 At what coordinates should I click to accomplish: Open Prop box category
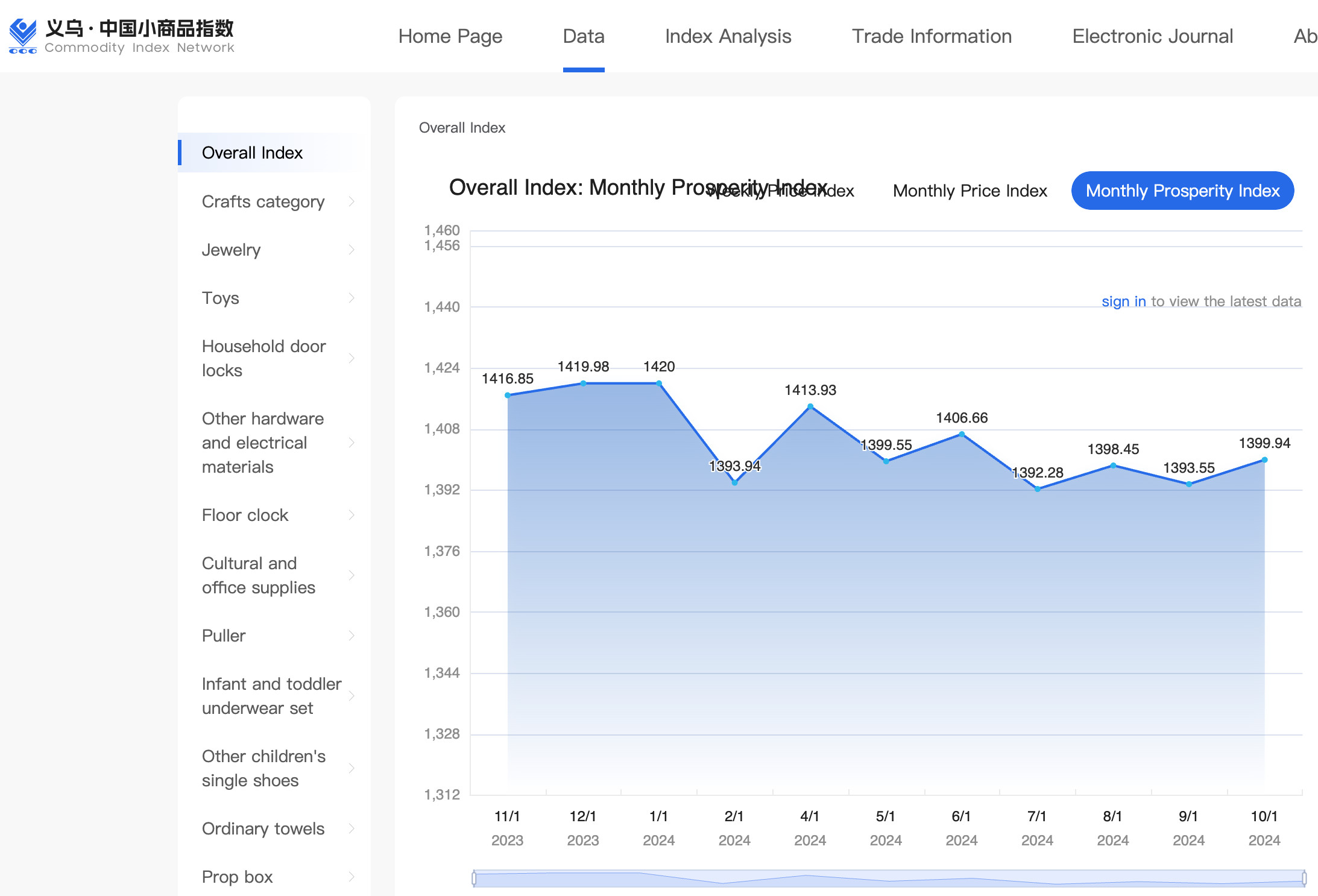point(237,877)
